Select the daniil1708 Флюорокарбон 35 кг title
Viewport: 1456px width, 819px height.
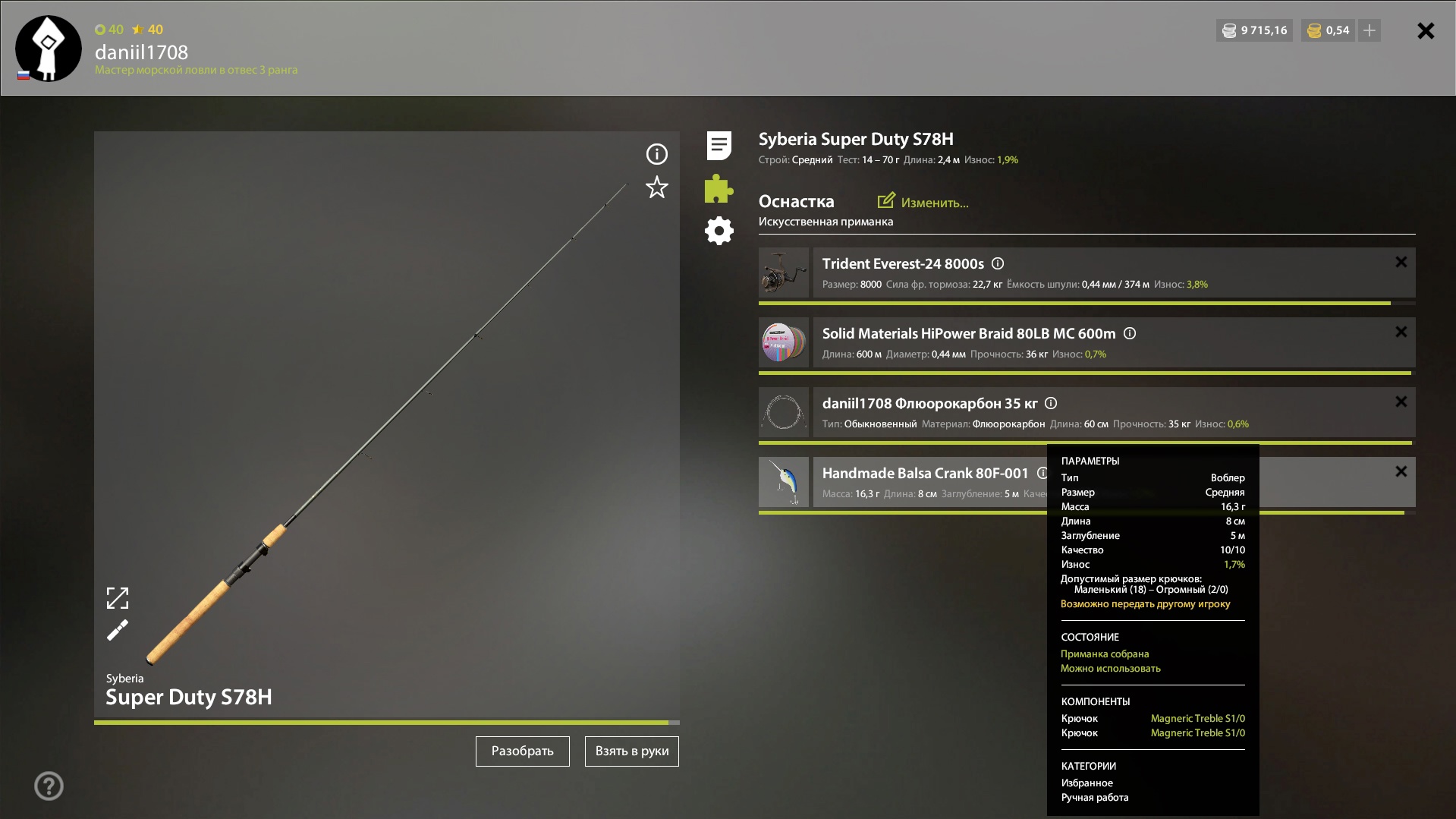pos(929,403)
